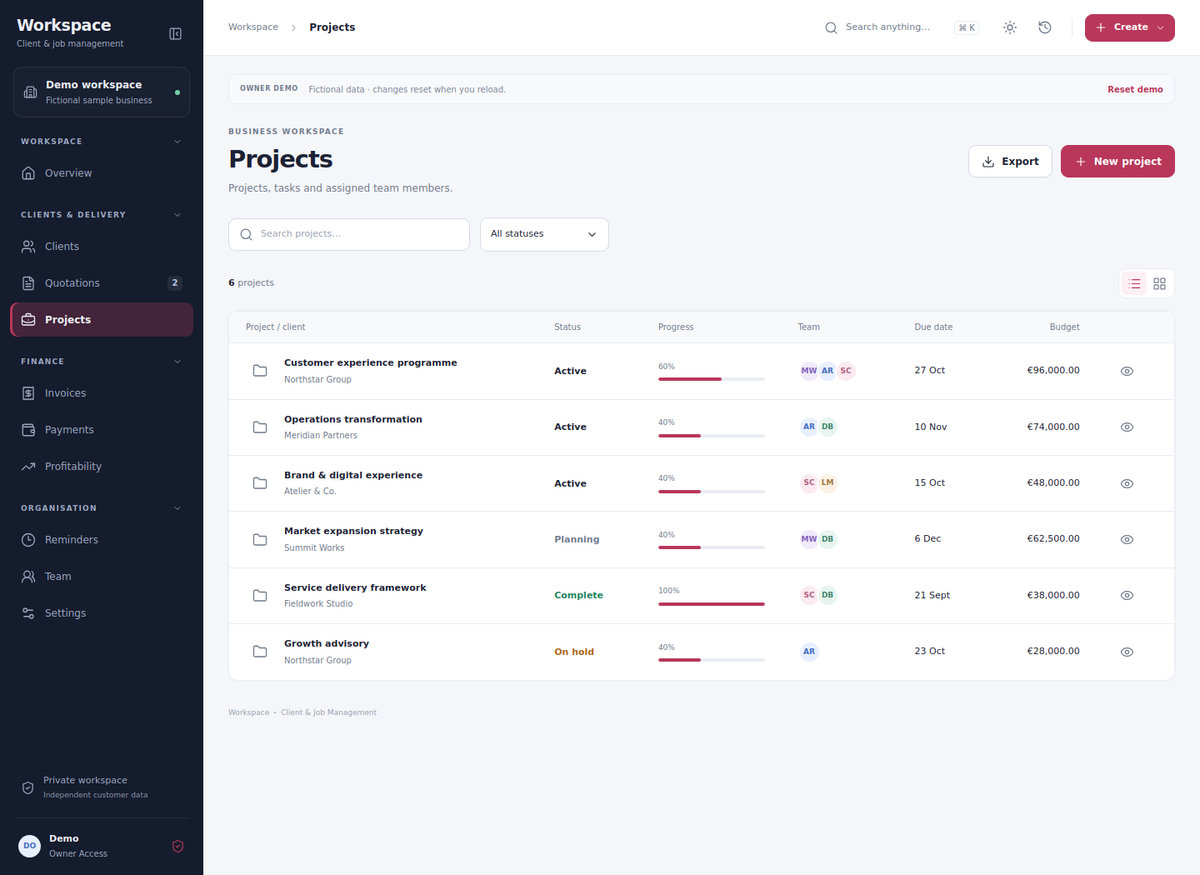1200x875 pixels.
Task: Open the Demo workspace building icon
Action: click(x=30, y=92)
